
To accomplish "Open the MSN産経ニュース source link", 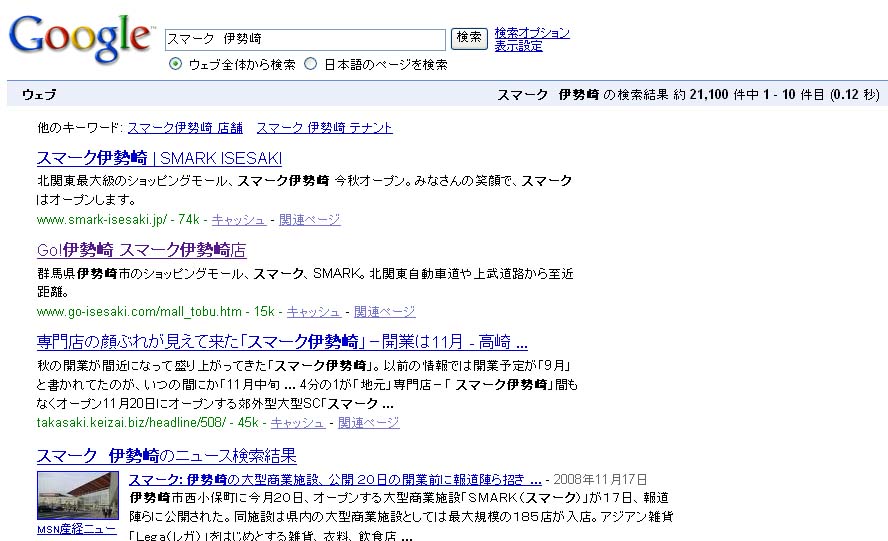I will tap(77, 530).
